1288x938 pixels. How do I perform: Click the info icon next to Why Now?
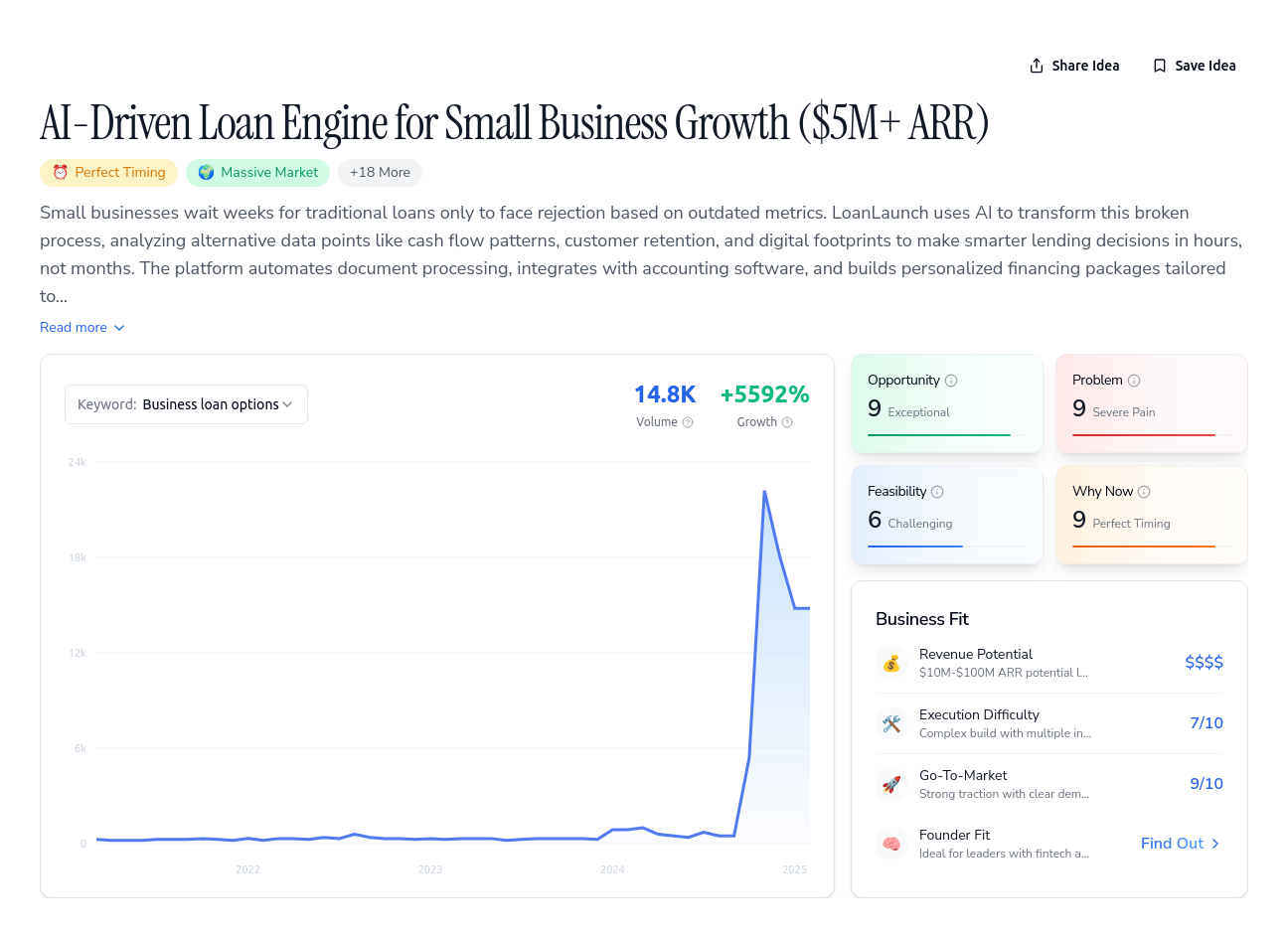tap(1144, 492)
